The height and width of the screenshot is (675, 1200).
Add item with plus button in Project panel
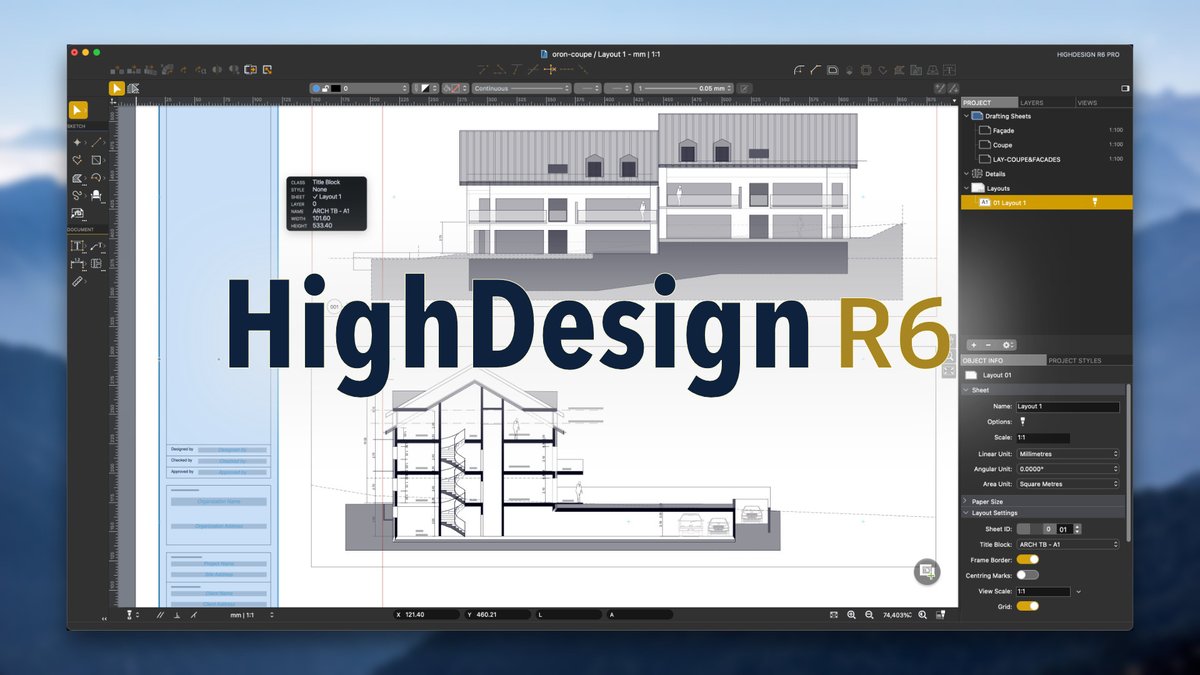click(973, 345)
